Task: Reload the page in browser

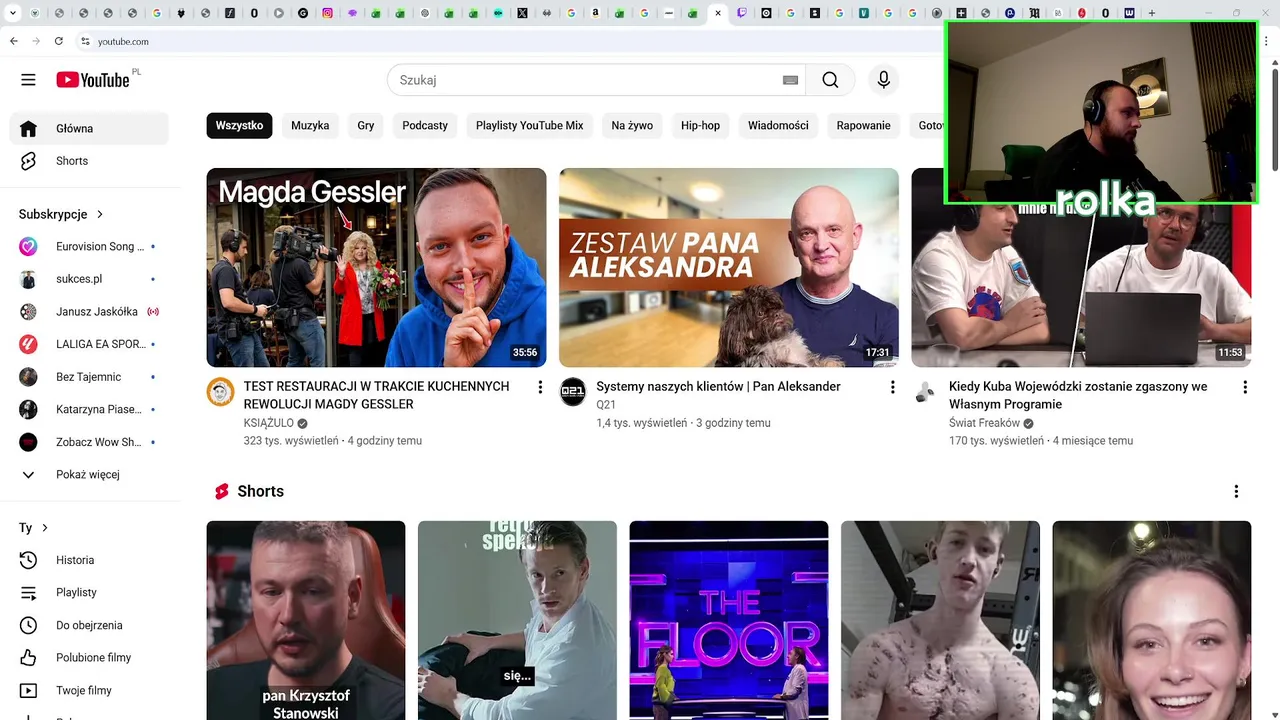Action: click(x=58, y=41)
